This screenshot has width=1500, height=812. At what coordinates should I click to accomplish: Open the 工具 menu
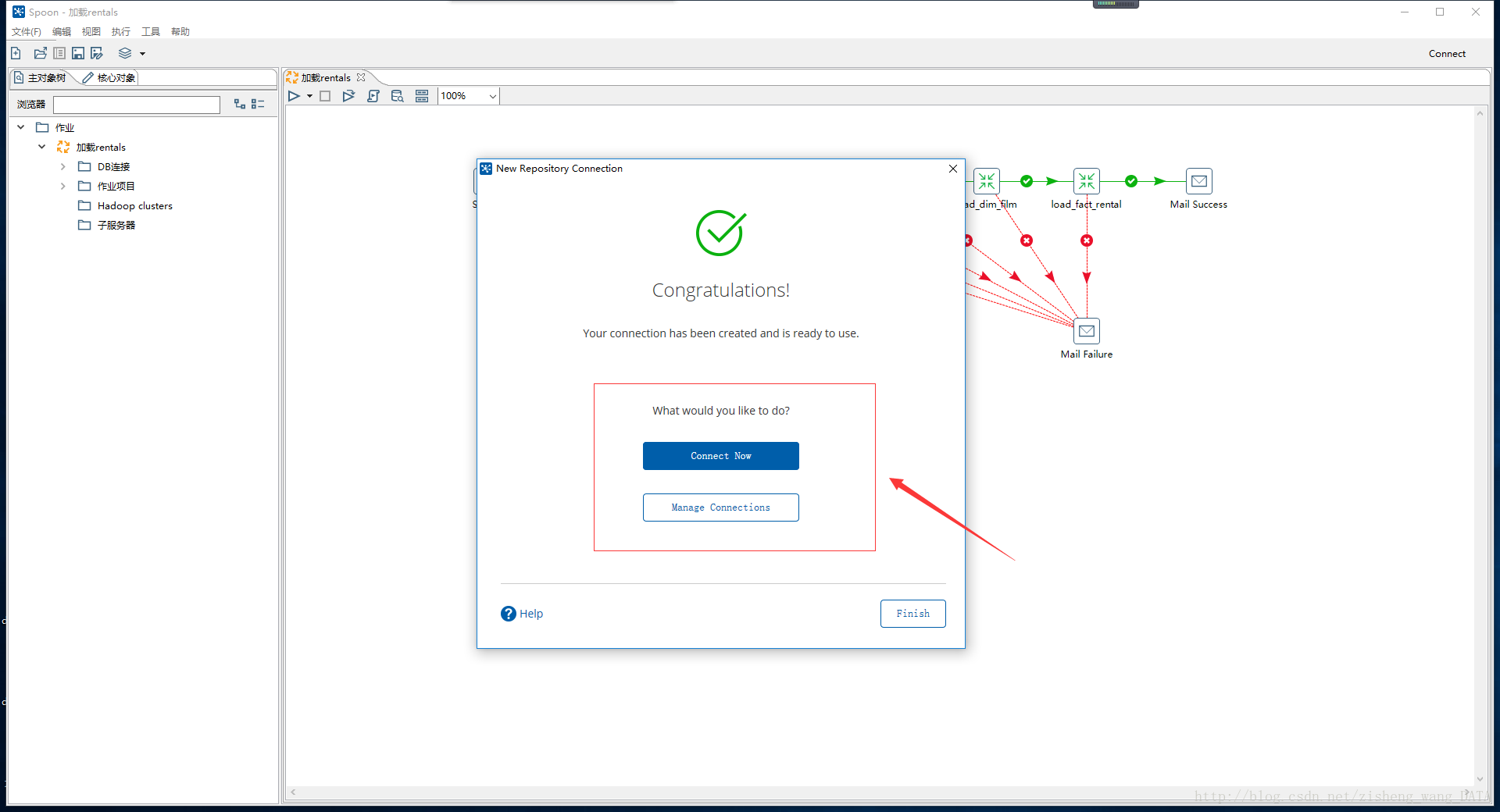pos(151,31)
